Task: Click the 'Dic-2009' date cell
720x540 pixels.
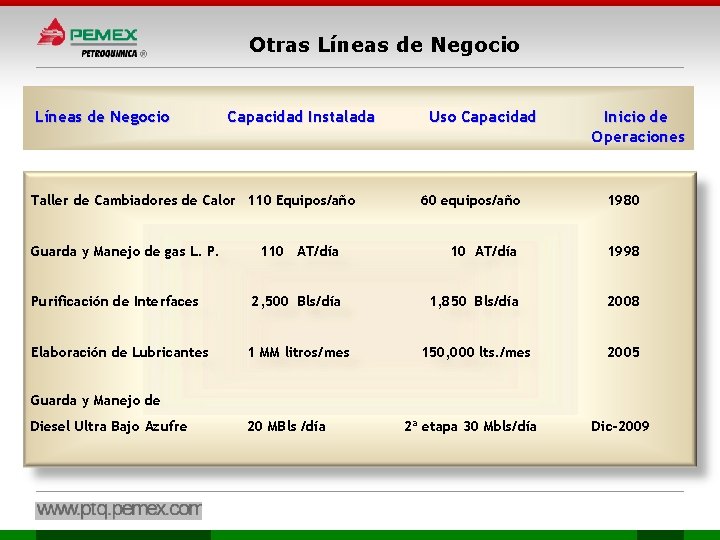Action: (x=620, y=427)
